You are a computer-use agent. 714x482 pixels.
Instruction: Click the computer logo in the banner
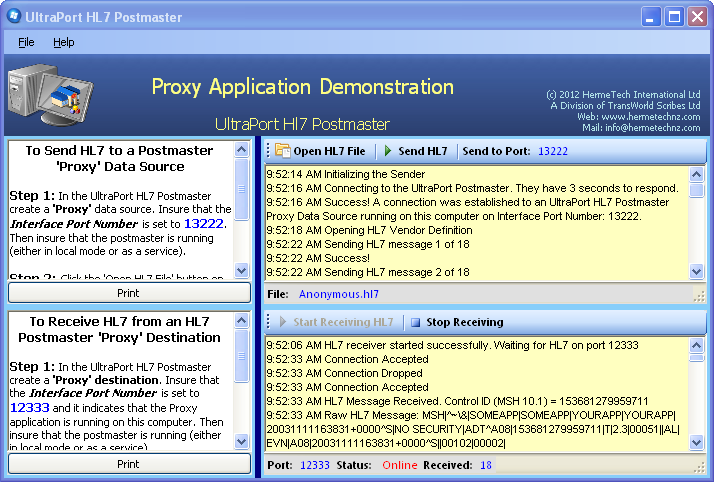click(x=55, y=98)
